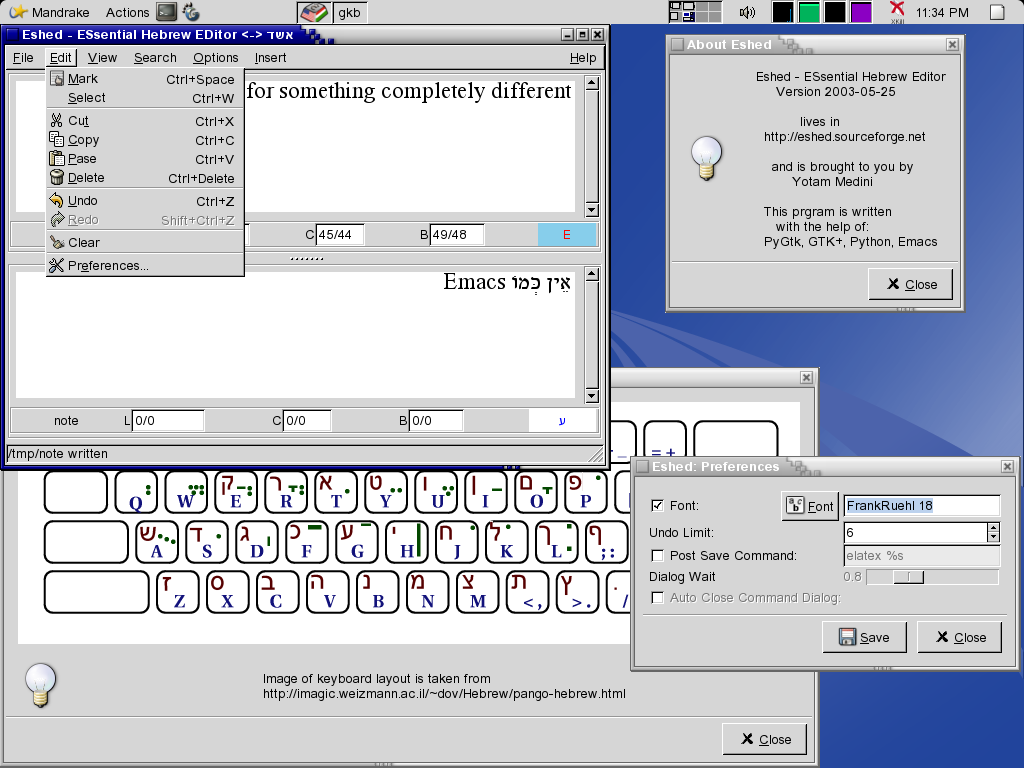Click the eshed.sourceforge.net URL text
The height and width of the screenshot is (768, 1024).
click(844, 136)
